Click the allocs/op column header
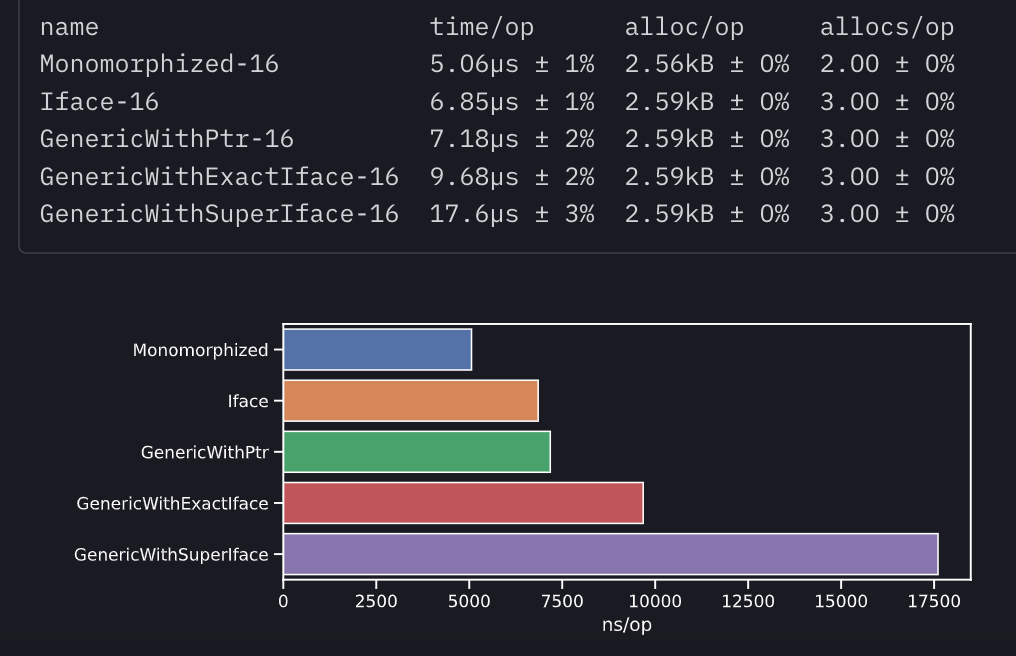This screenshot has width=1016, height=656. click(x=887, y=27)
